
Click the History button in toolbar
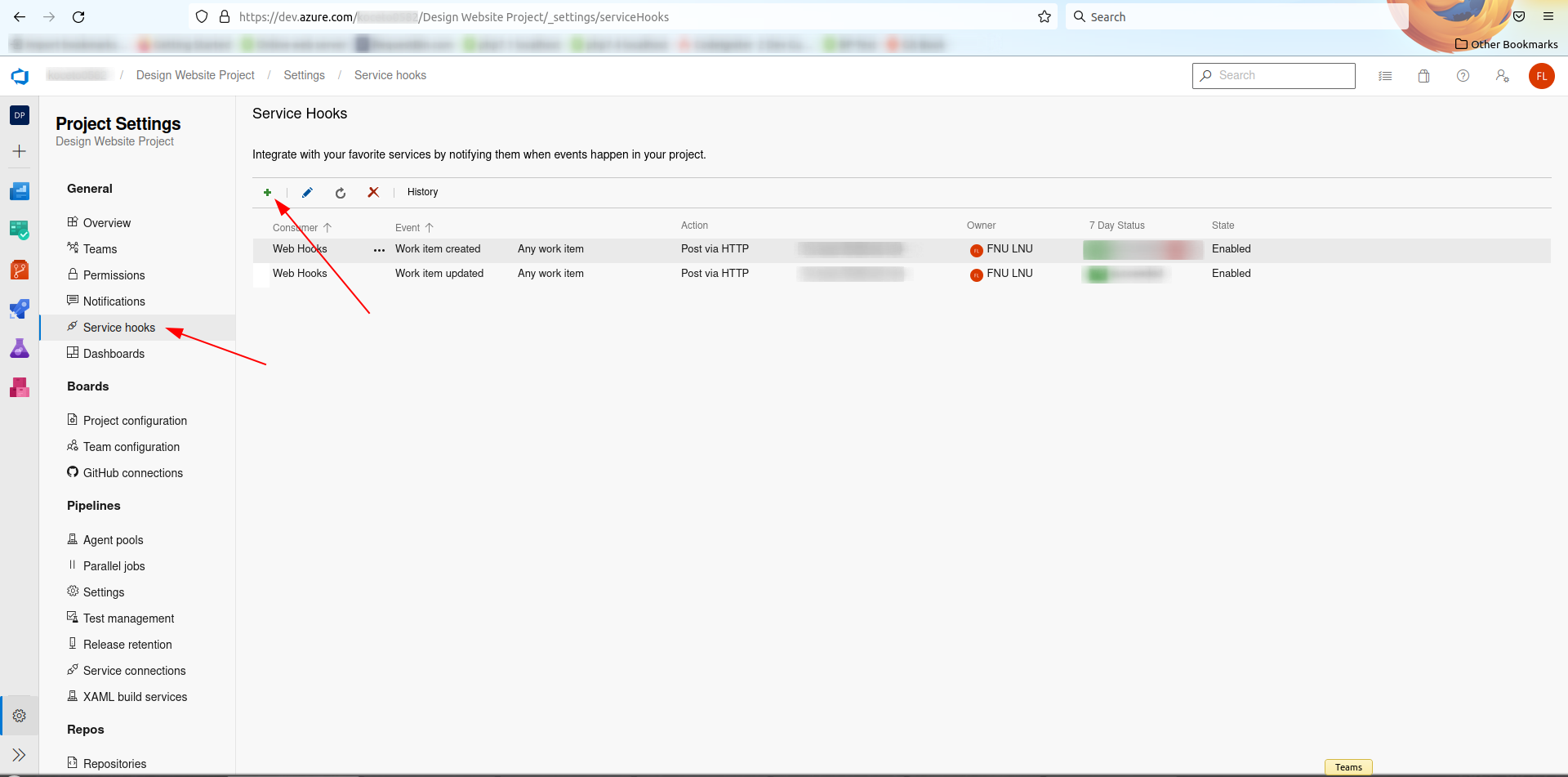coord(422,192)
